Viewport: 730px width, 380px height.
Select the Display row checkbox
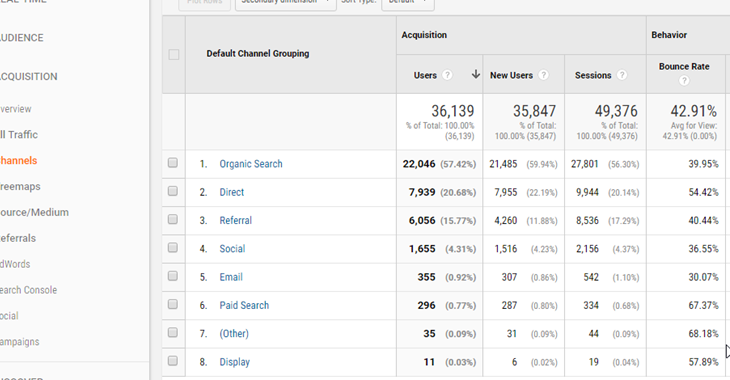click(173, 360)
